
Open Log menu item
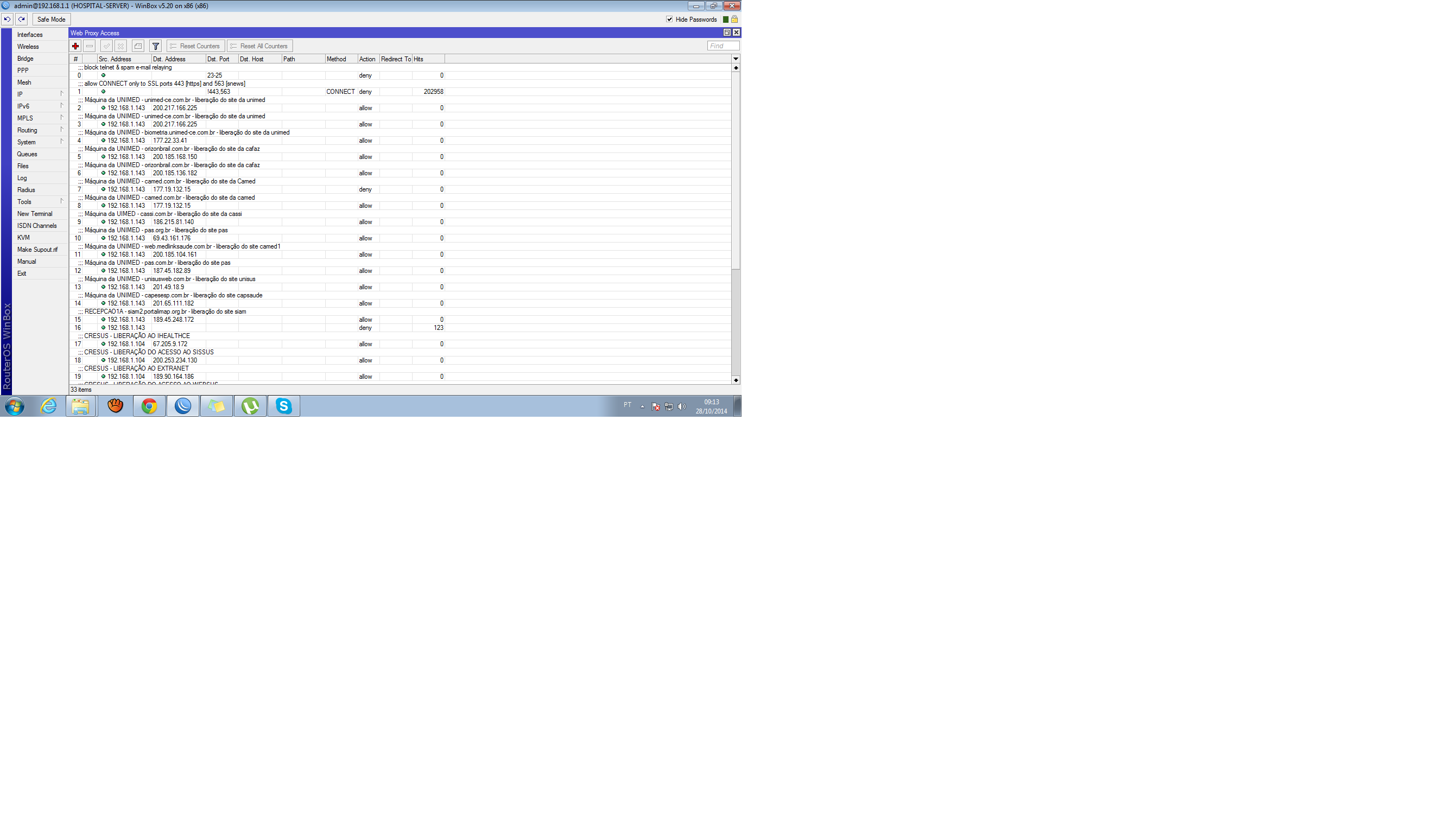[x=40, y=177]
